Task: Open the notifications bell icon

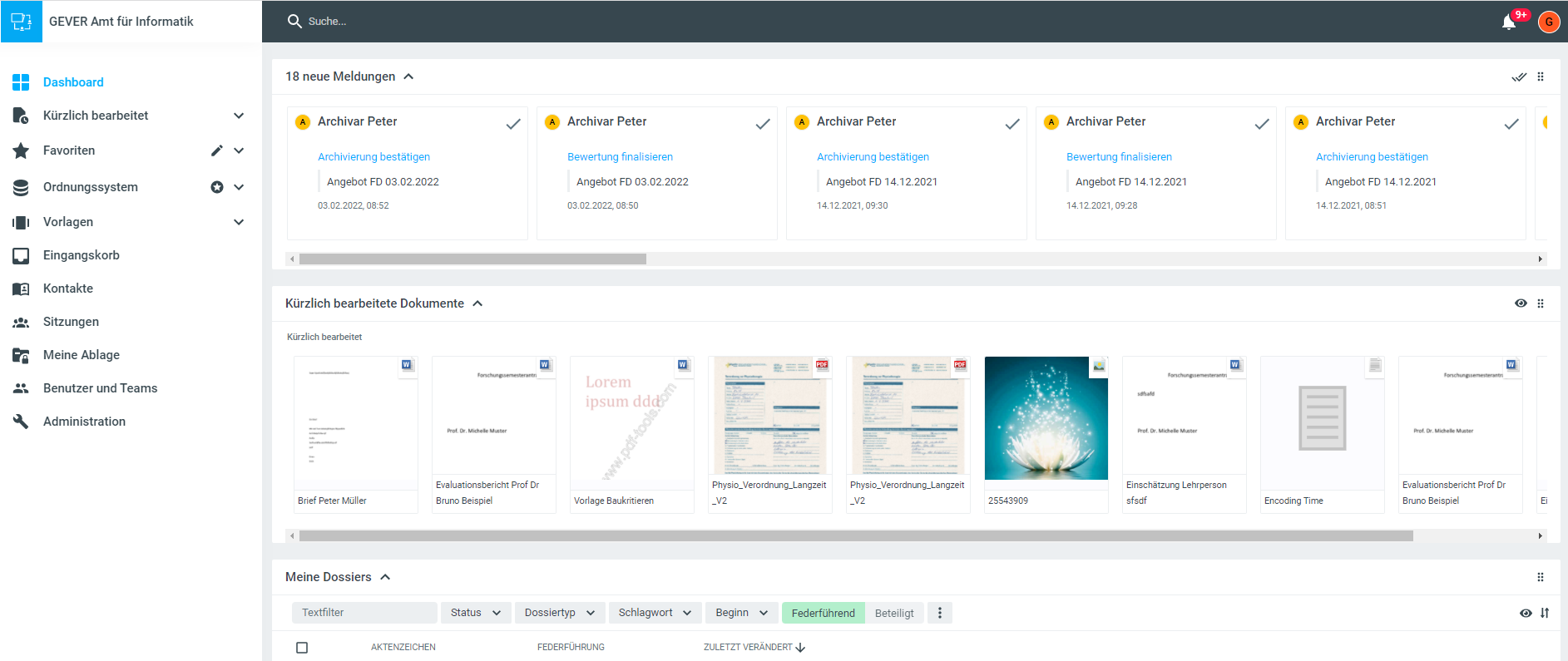Action: pos(1509,22)
